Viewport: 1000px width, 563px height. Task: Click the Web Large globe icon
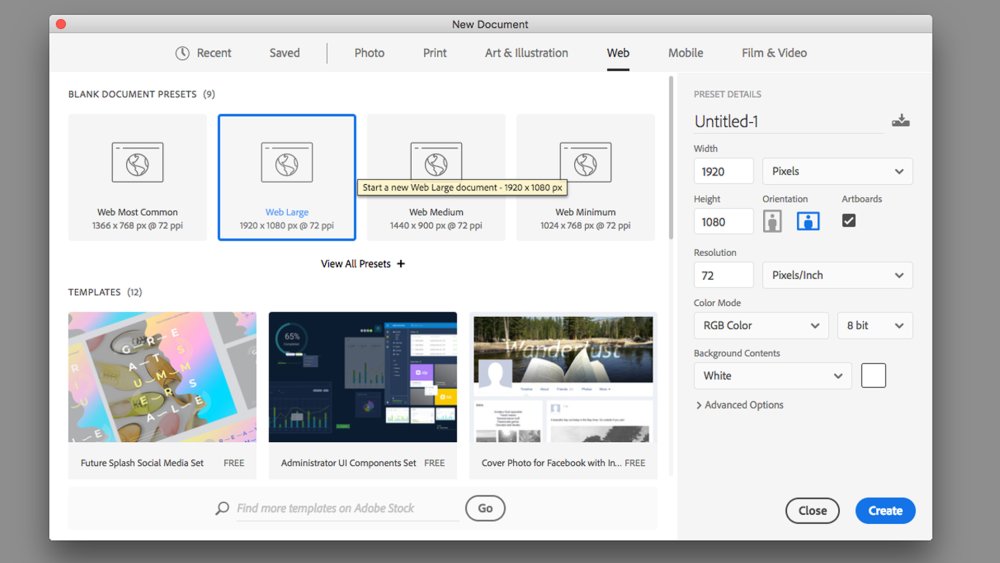tap(287, 163)
